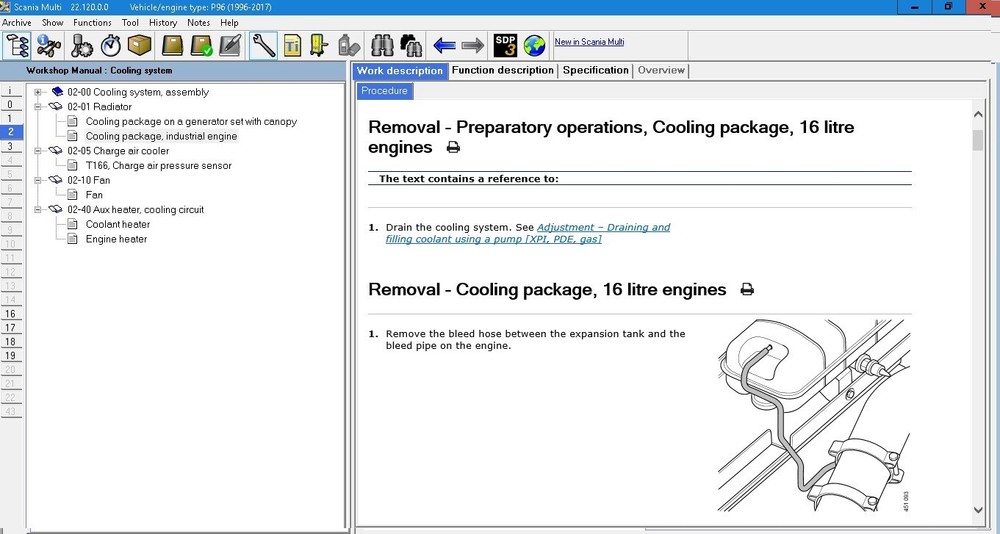Open the Show menu
1000x534 pixels.
point(52,22)
